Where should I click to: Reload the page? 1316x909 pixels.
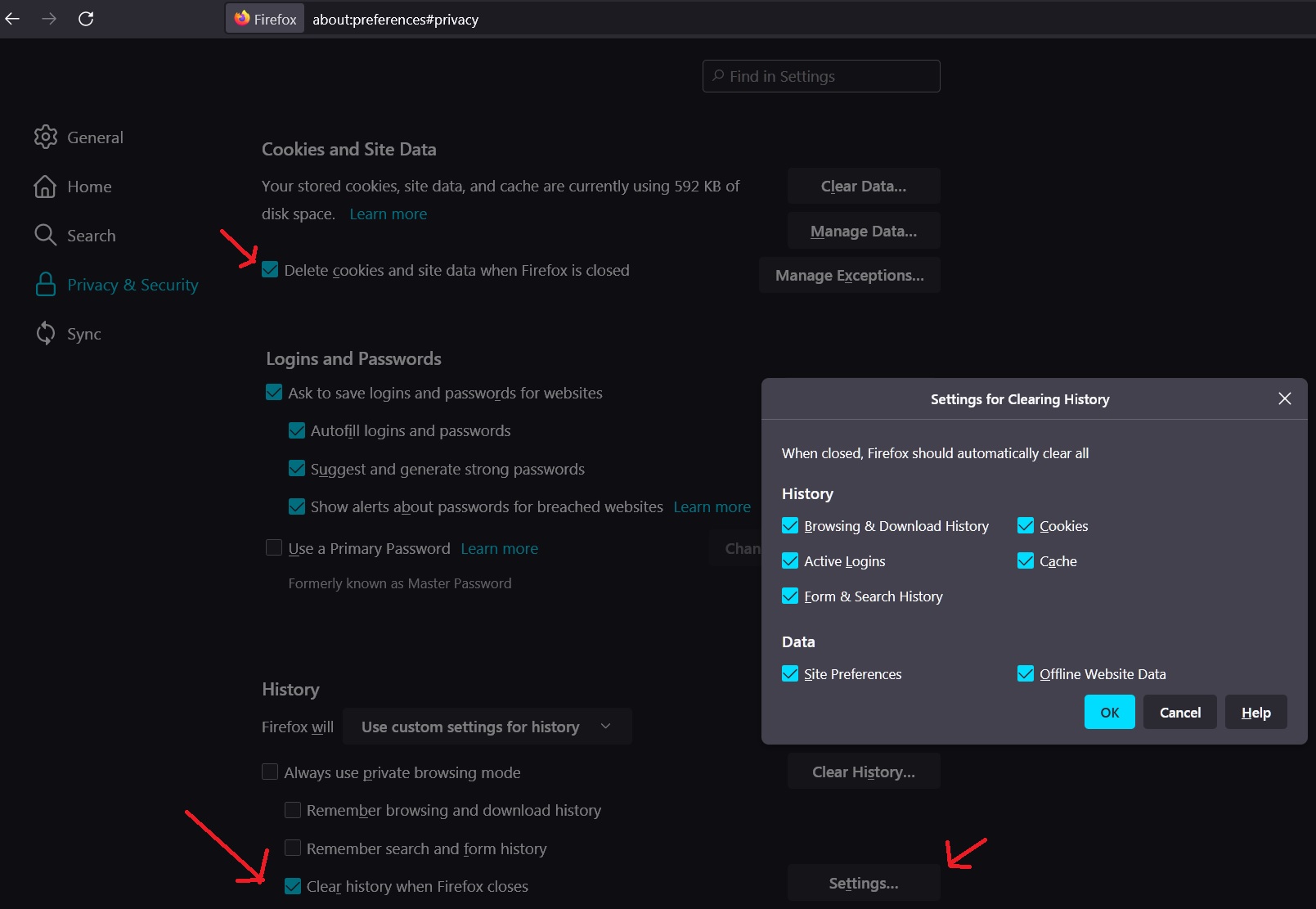86,18
